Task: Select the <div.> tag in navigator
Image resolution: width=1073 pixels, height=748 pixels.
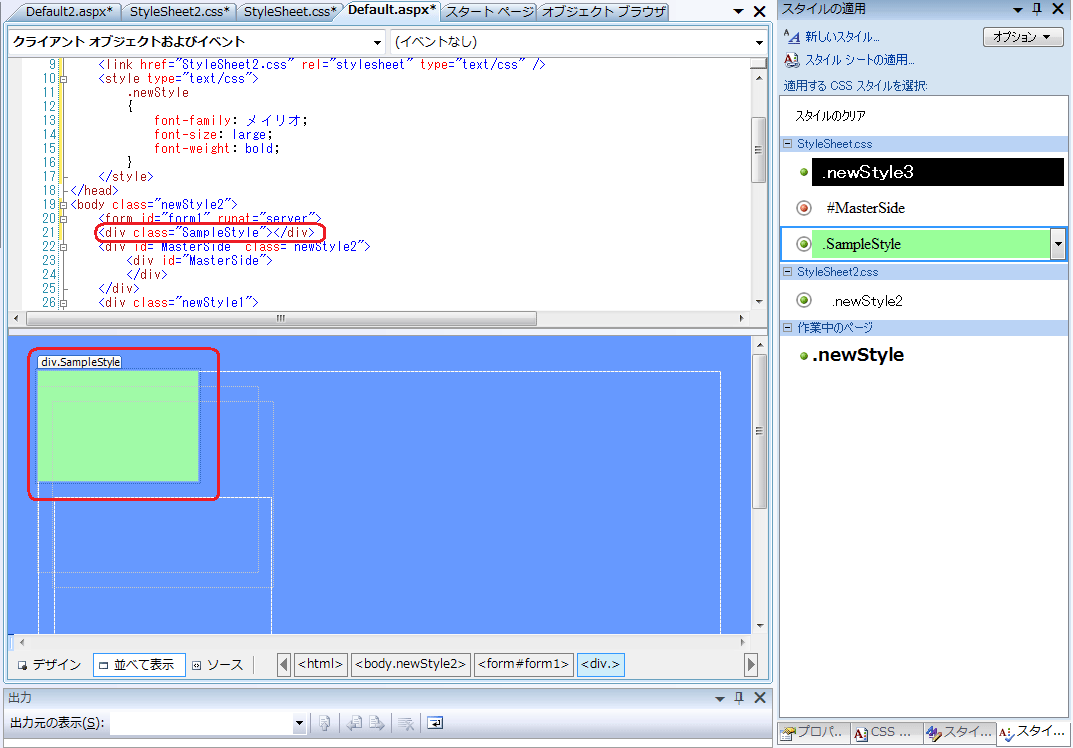Action: (x=600, y=664)
